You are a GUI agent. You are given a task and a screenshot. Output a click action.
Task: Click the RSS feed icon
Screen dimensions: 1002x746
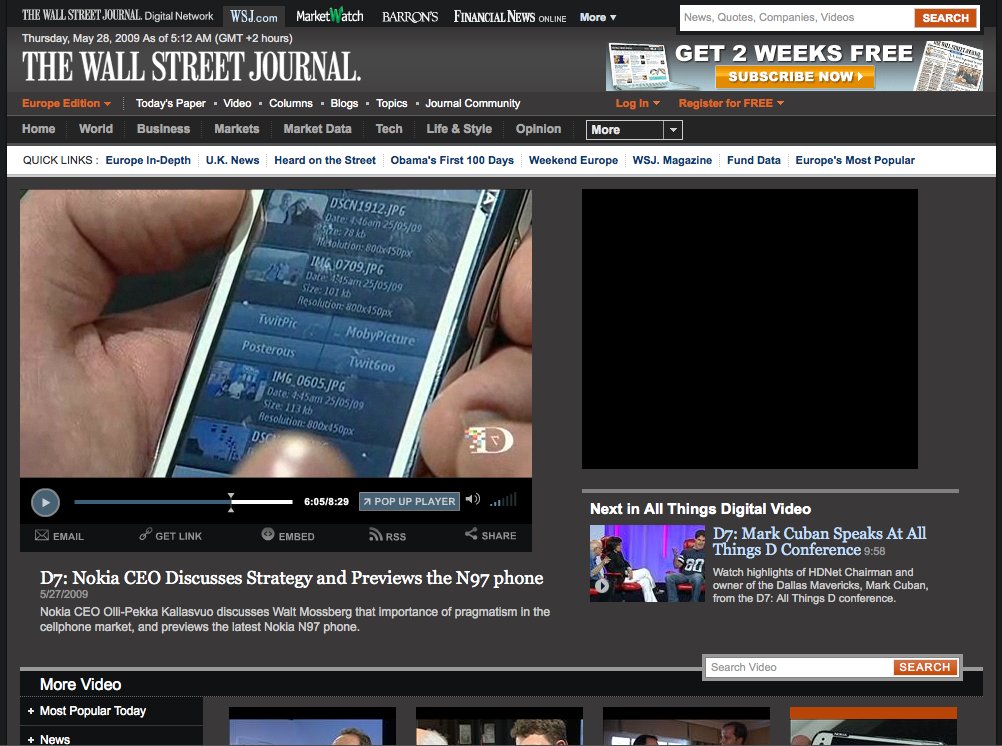375,535
